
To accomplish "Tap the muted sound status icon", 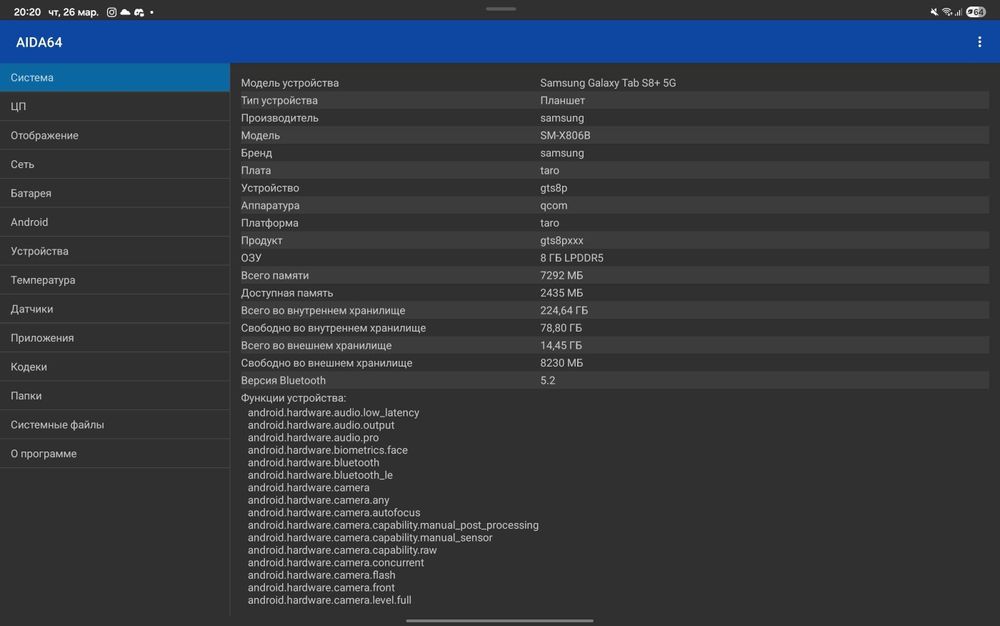I will pyautogui.click(x=934, y=11).
